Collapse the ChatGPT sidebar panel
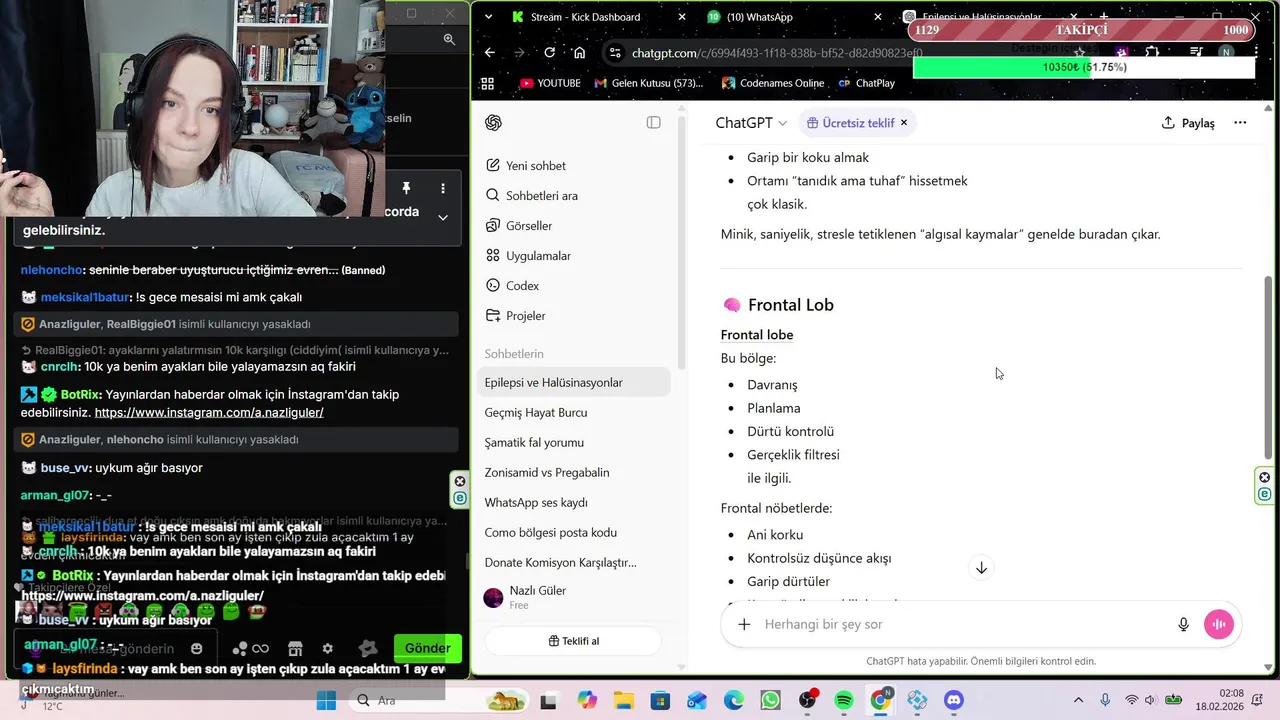The height and width of the screenshot is (720, 1280). pos(653,123)
